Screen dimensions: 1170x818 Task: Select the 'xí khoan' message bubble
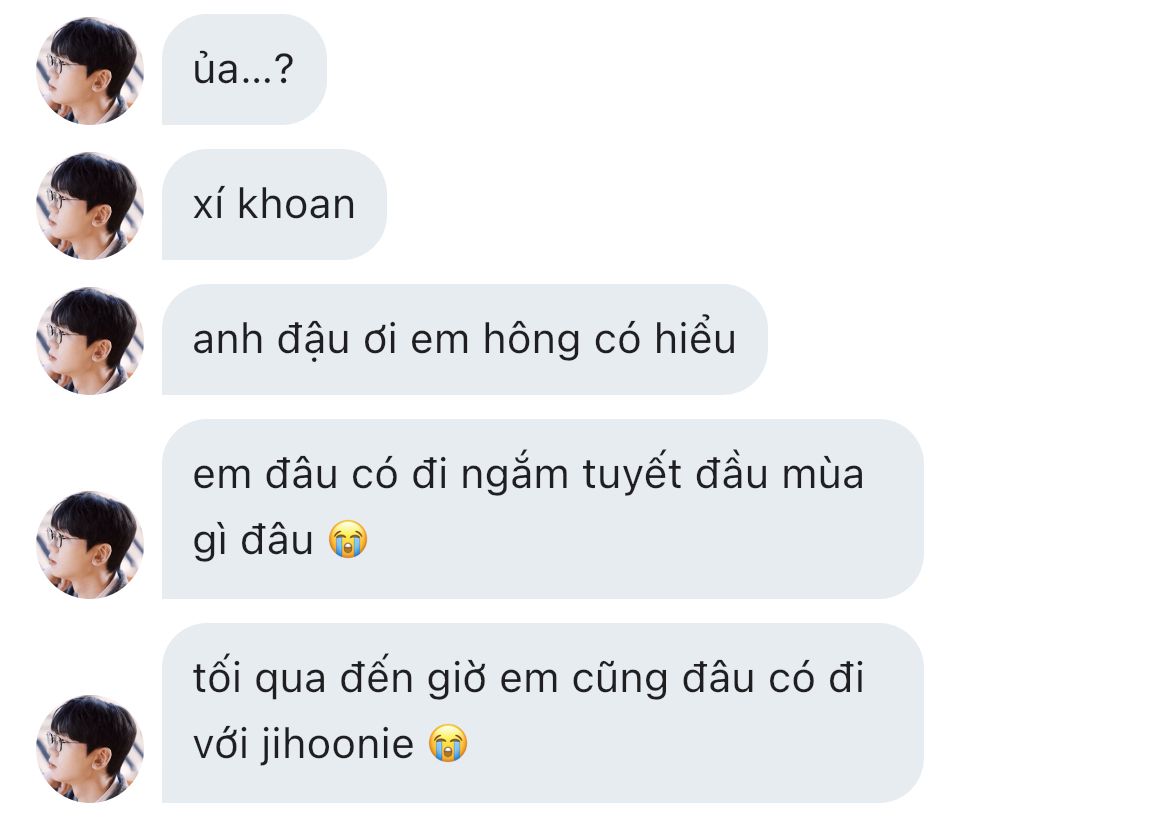(274, 204)
